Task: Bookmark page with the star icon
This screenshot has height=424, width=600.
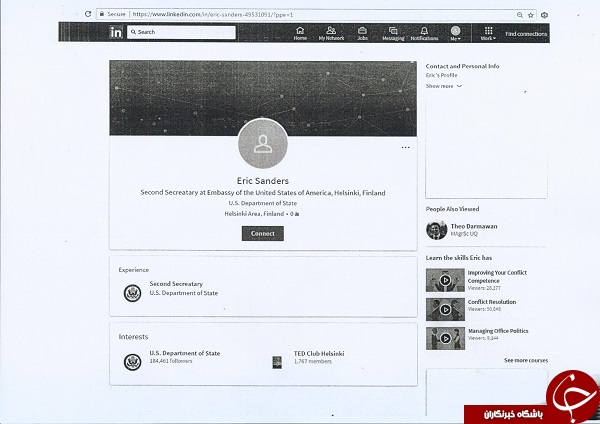Action: [530, 15]
